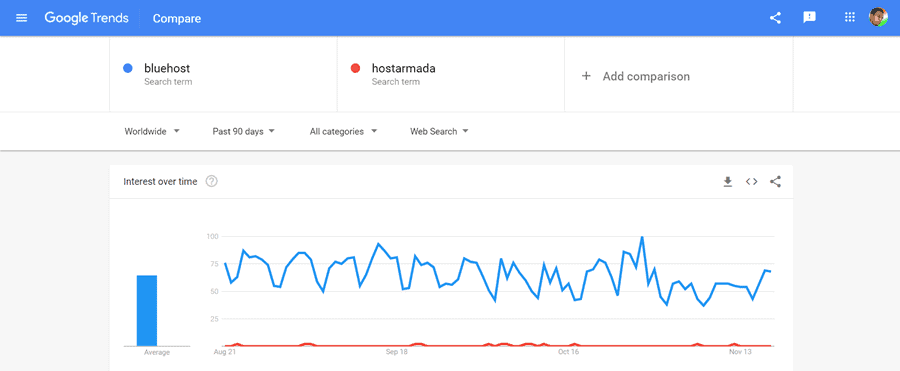The image size is (900, 371).
Task: Expand the All categories dropdown
Action: click(x=343, y=132)
